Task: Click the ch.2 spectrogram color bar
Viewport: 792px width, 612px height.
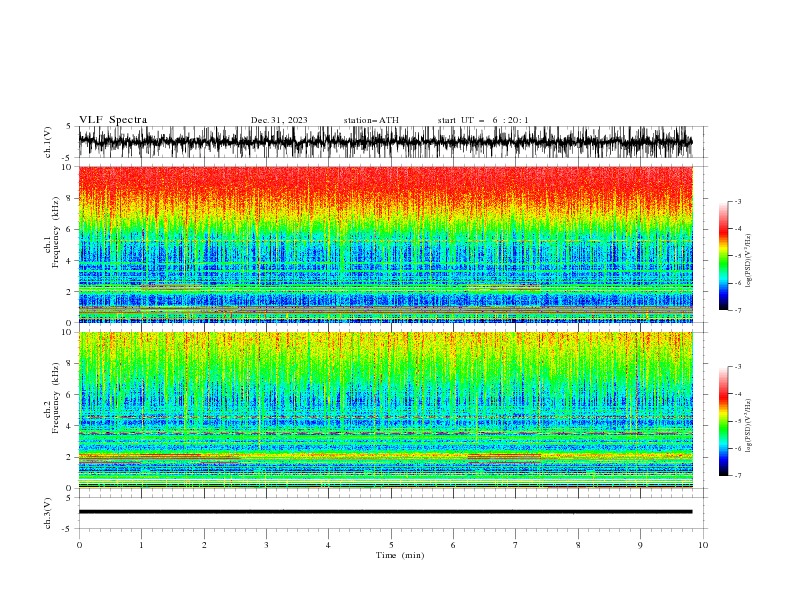Action: (723, 421)
